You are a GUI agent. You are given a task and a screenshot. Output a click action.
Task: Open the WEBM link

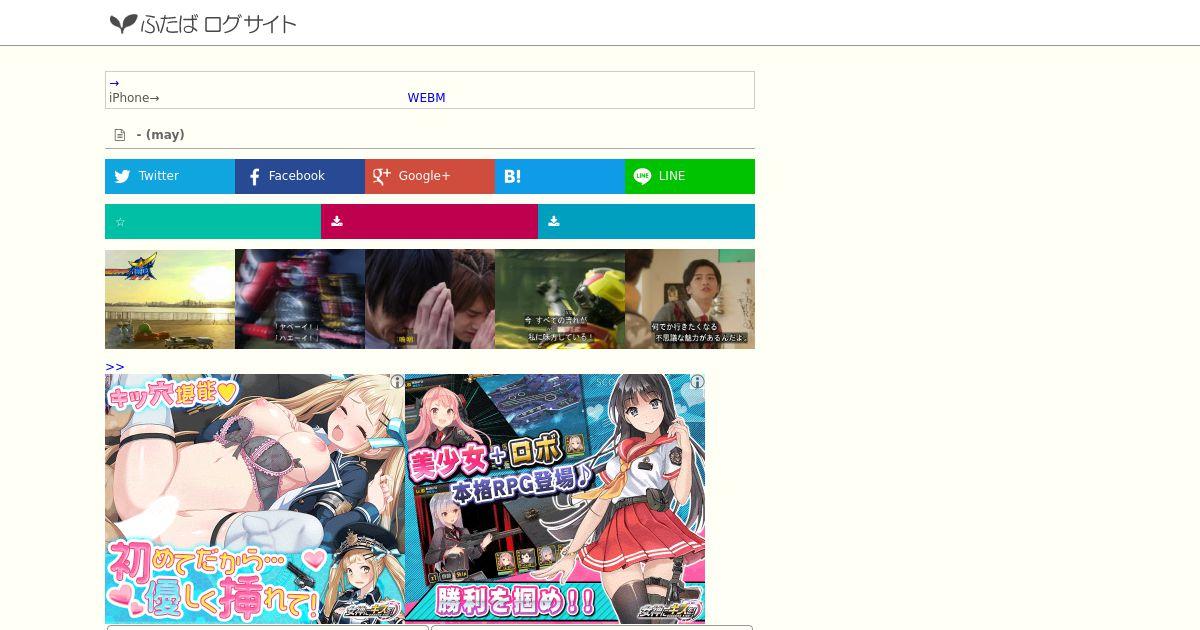[426, 98]
